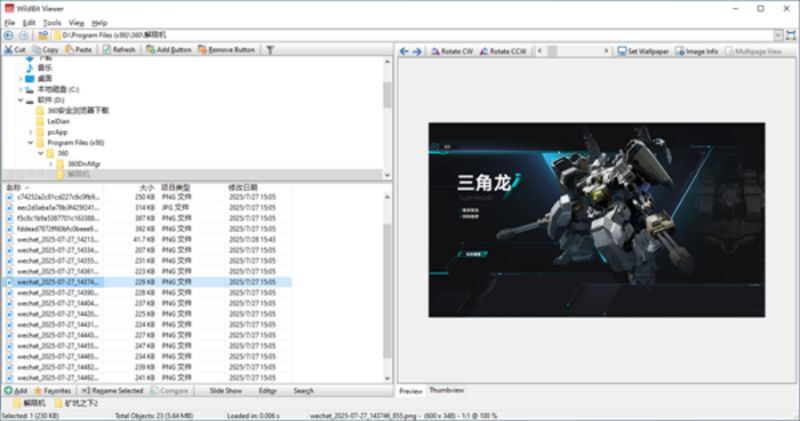The image size is (800, 421).
Task: Click the Paste toolbar icon
Action: pos(69,49)
